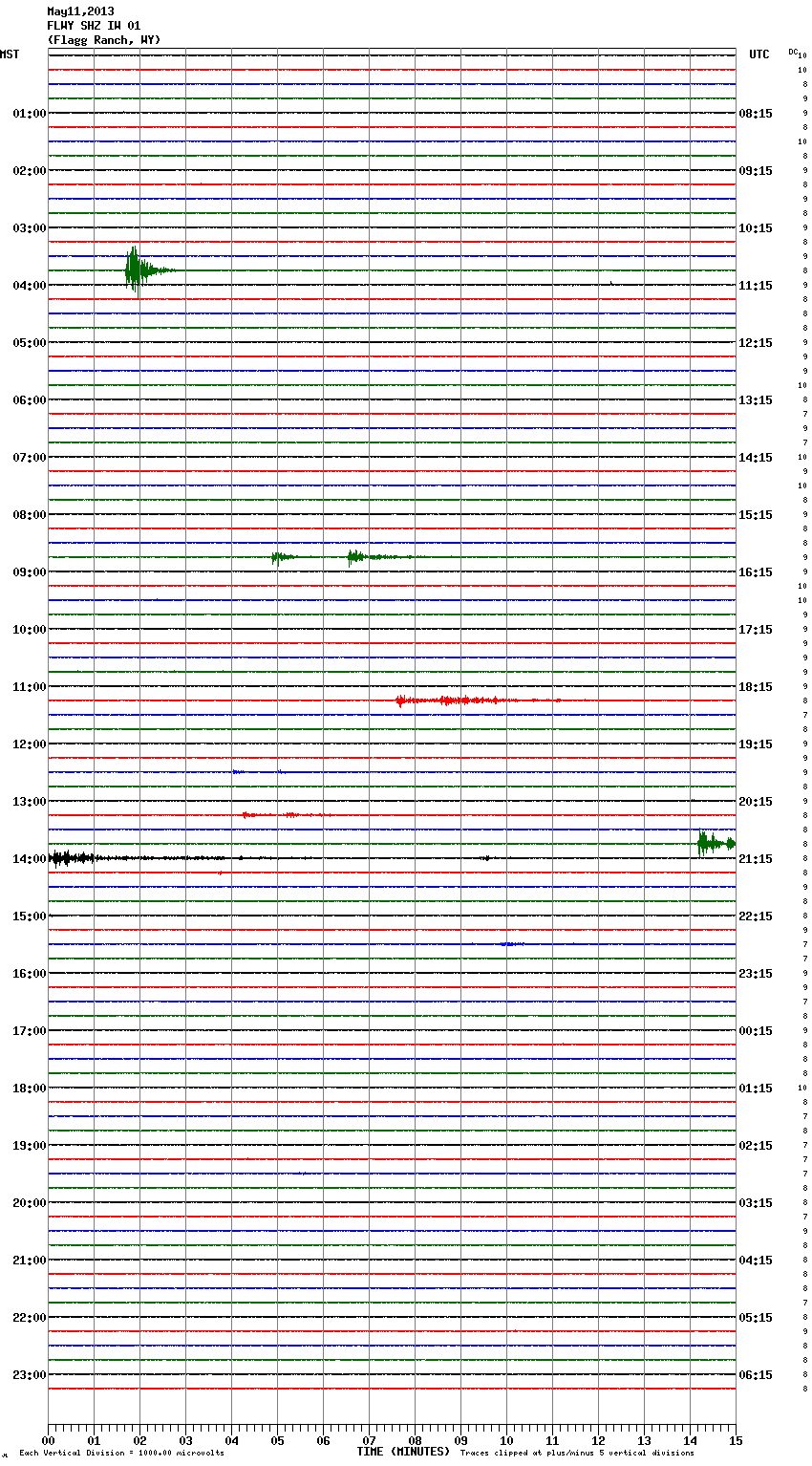Select the 11:00 MST hour label
This screenshot has height=1466, width=812.
[30, 687]
